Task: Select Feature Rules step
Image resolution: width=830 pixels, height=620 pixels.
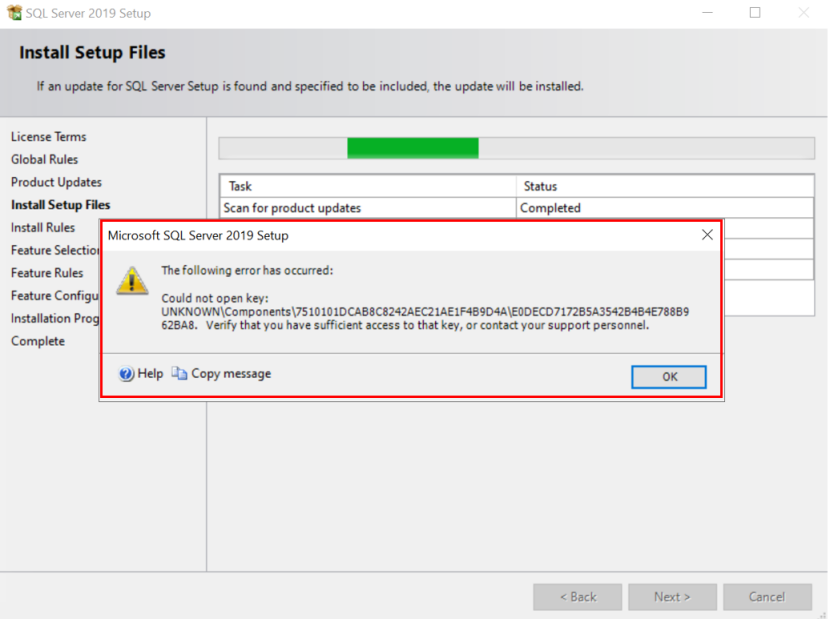Action: coord(47,273)
